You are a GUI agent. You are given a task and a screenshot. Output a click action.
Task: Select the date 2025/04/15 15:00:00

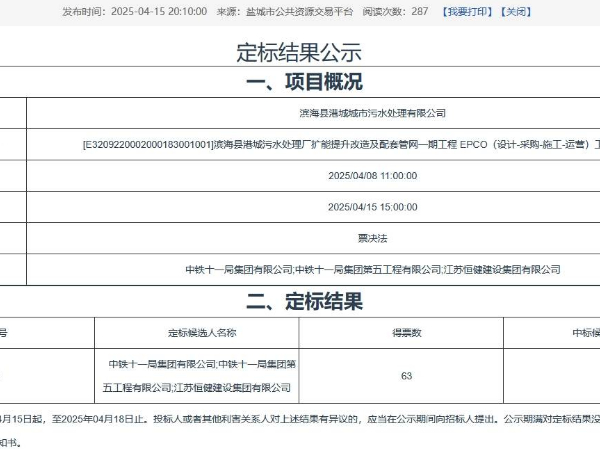click(x=372, y=207)
